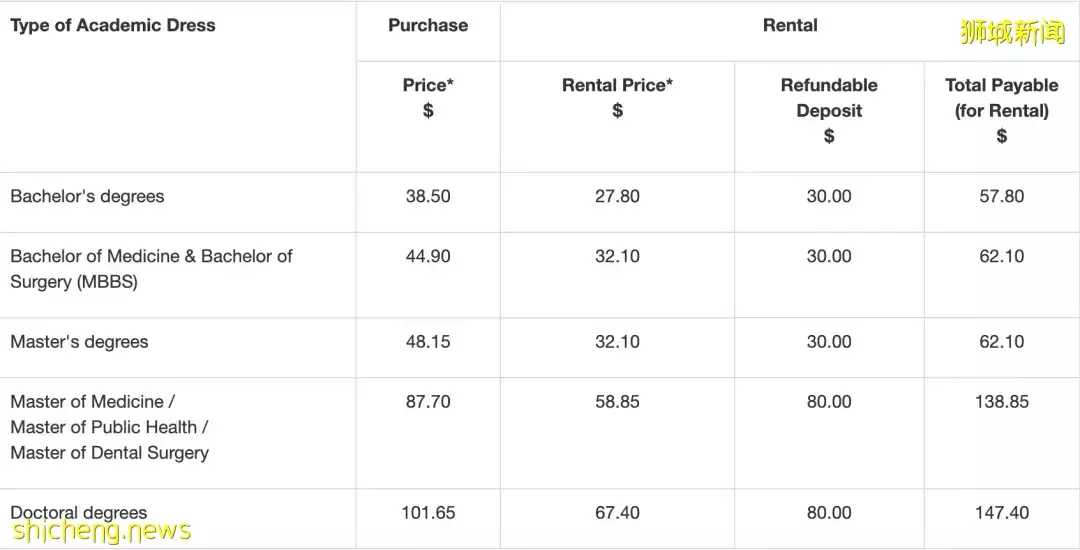The height and width of the screenshot is (550, 1080).
Task: Select the 44.90 MBBS purchase price
Action: tap(428, 257)
